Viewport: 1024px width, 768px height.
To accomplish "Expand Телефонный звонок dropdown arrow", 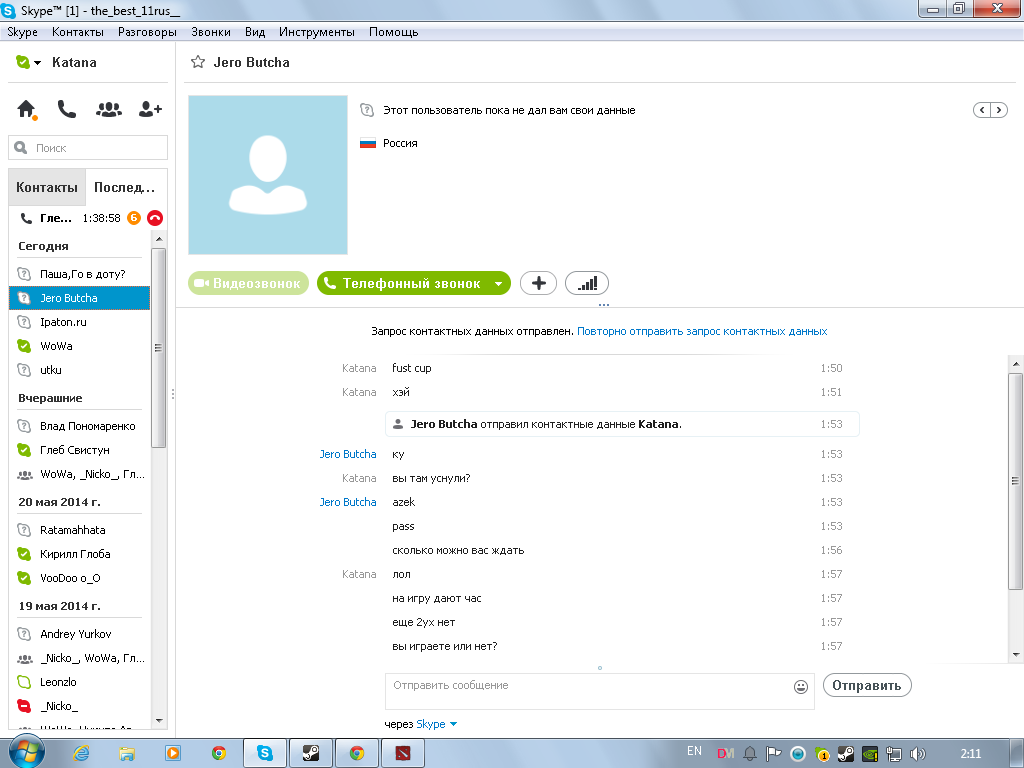I will point(498,283).
